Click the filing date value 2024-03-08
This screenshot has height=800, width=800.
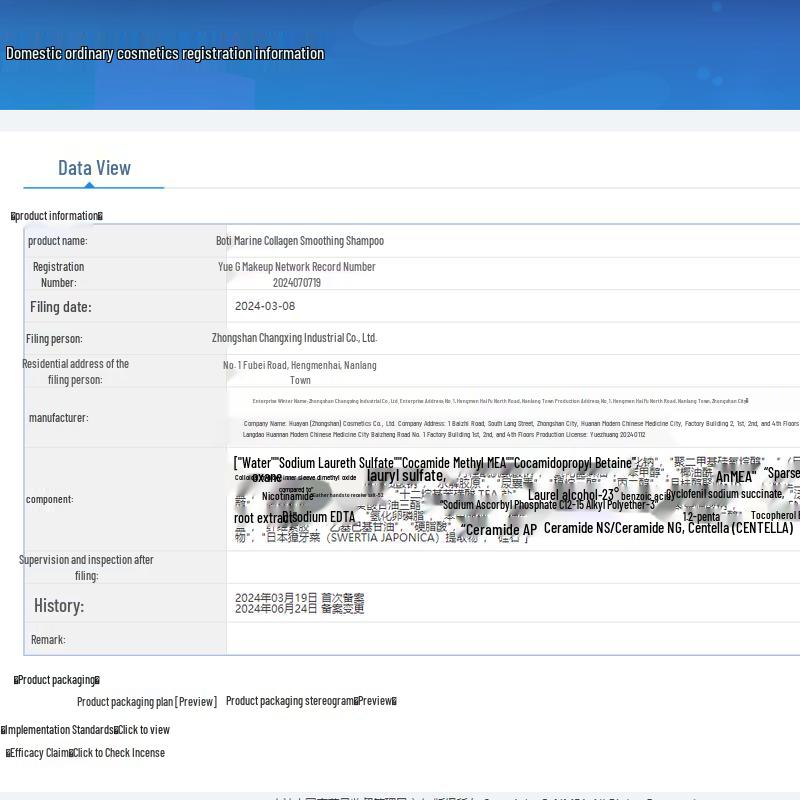[265, 307]
